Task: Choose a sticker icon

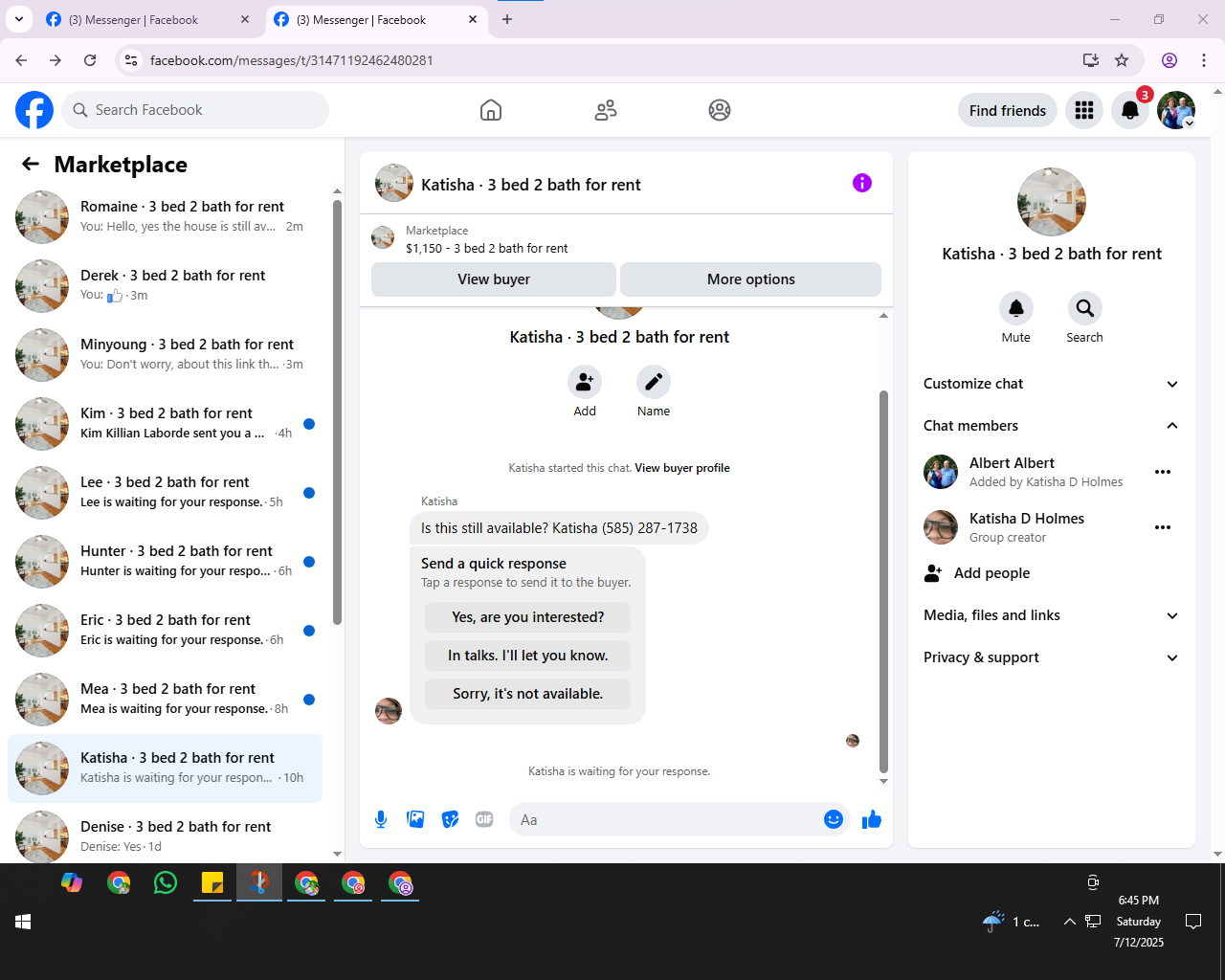Action: pyautogui.click(x=450, y=819)
